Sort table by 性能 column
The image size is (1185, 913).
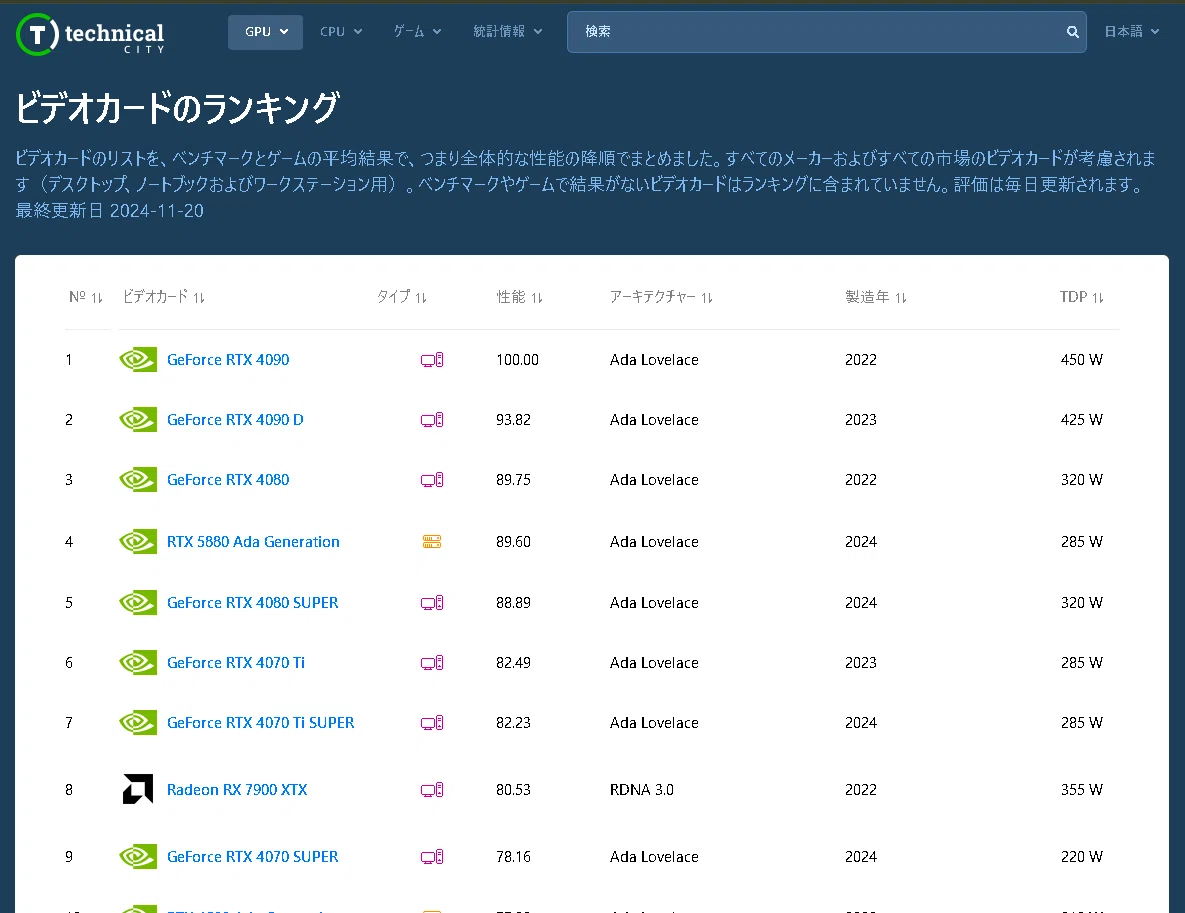(519, 297)
